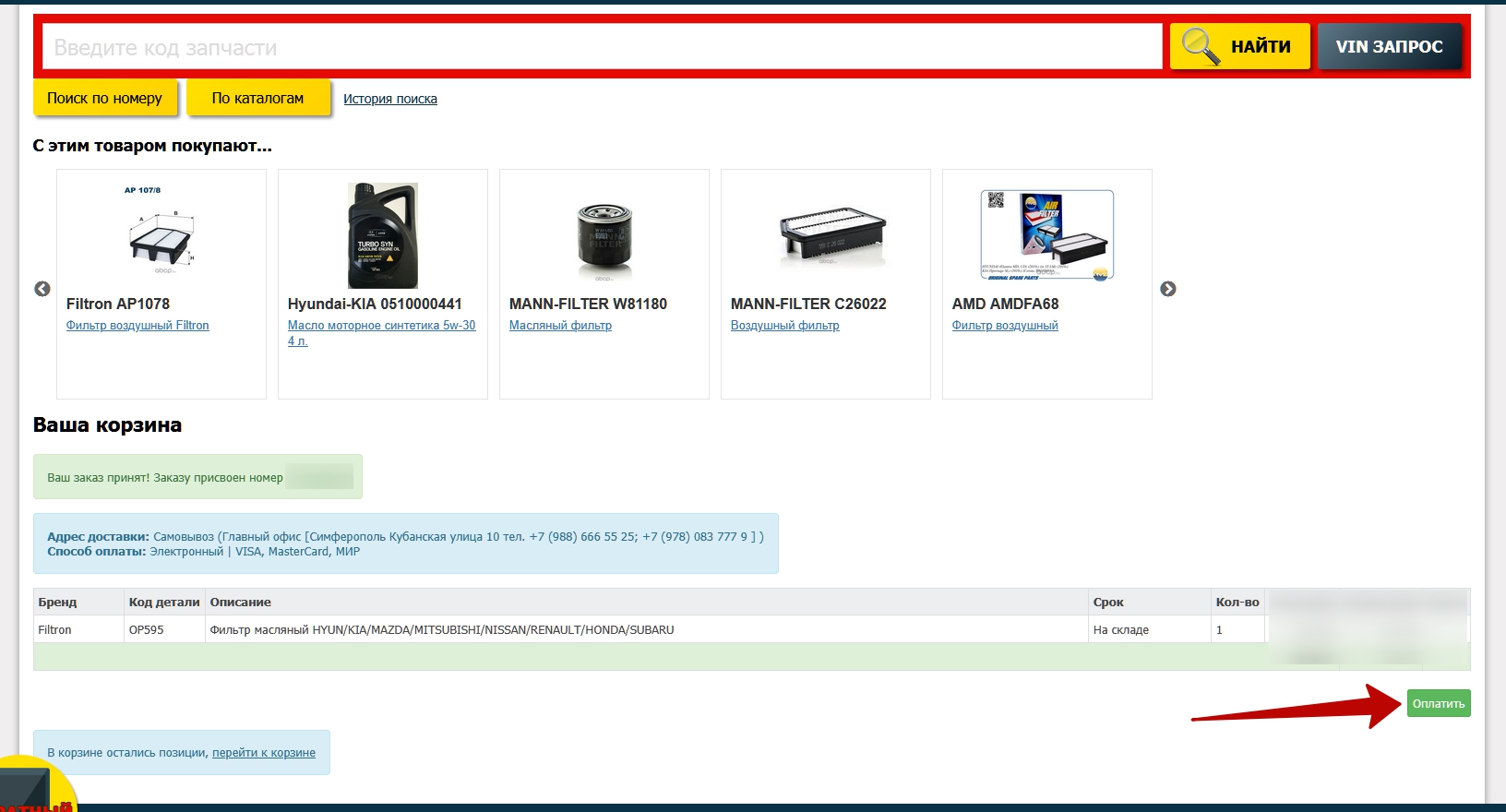Open the VIN ЗАПРОС form

1390,46
